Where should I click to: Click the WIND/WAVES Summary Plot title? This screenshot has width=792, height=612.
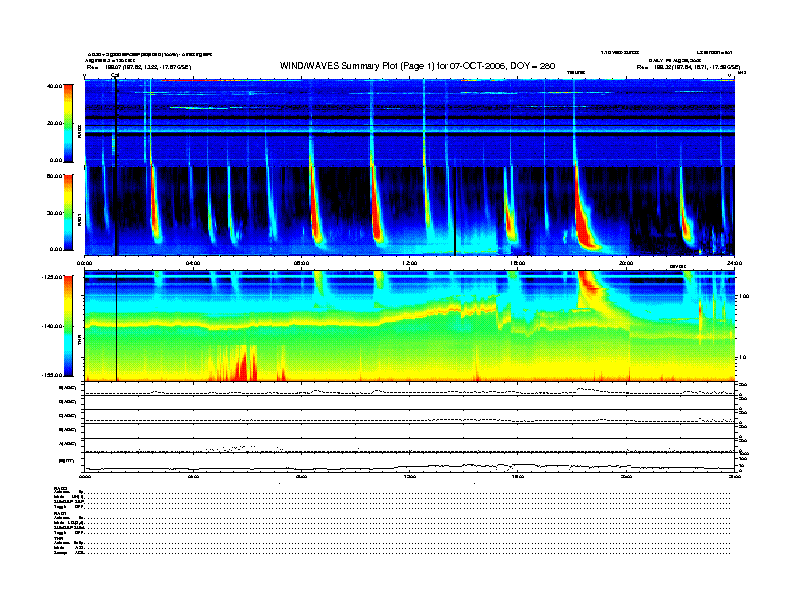[417, 66]
